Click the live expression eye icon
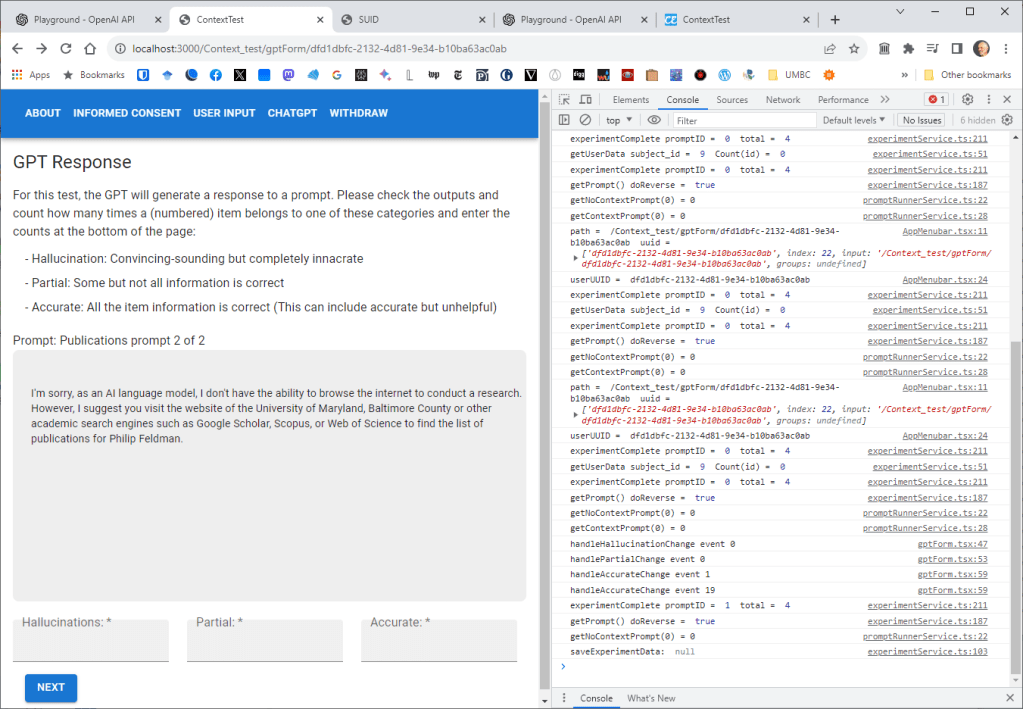Image resolution: width=1023 pixels, height=709 pixels. [655, 120]
